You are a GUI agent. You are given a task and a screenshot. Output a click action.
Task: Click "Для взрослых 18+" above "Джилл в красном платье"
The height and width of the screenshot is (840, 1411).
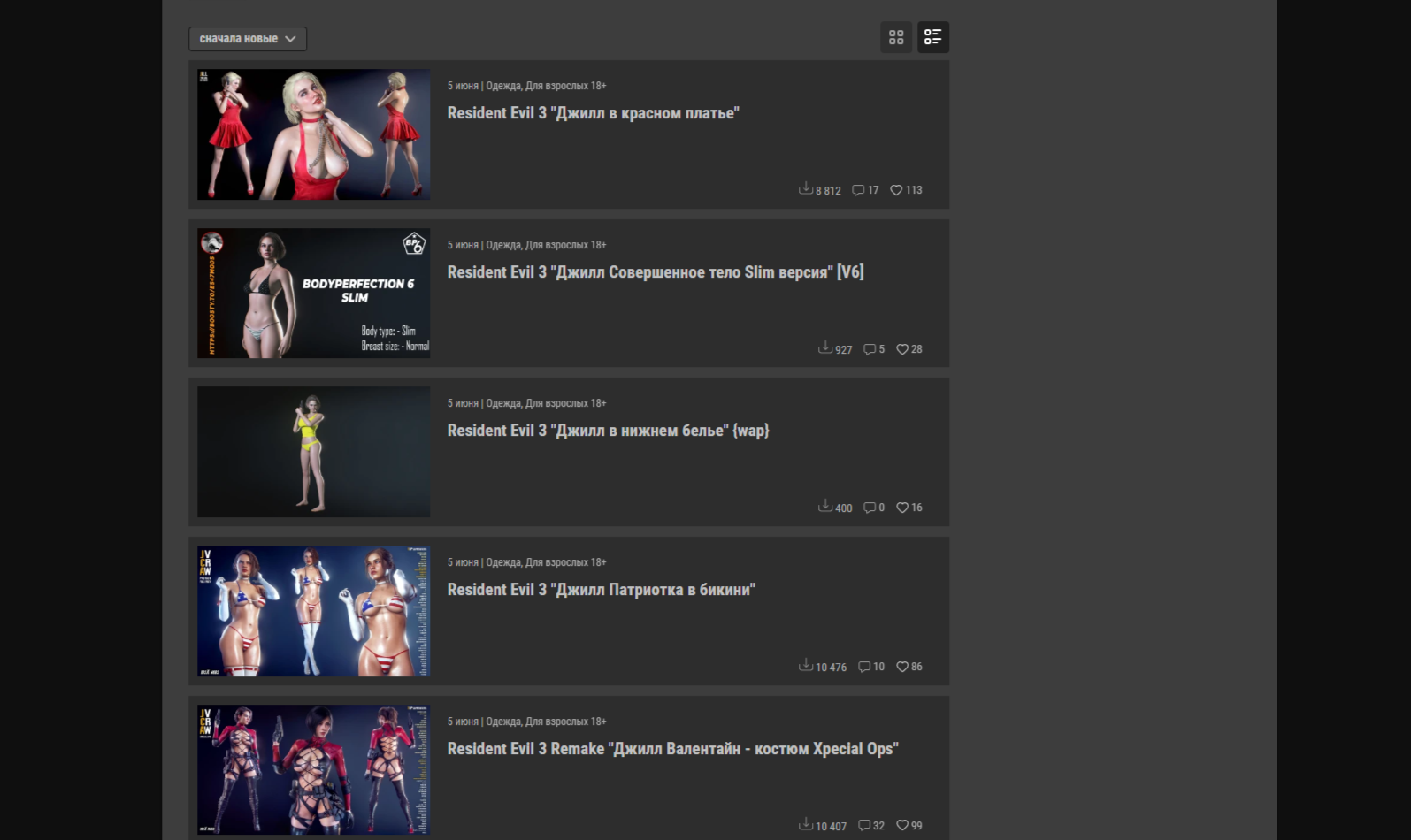566,86
